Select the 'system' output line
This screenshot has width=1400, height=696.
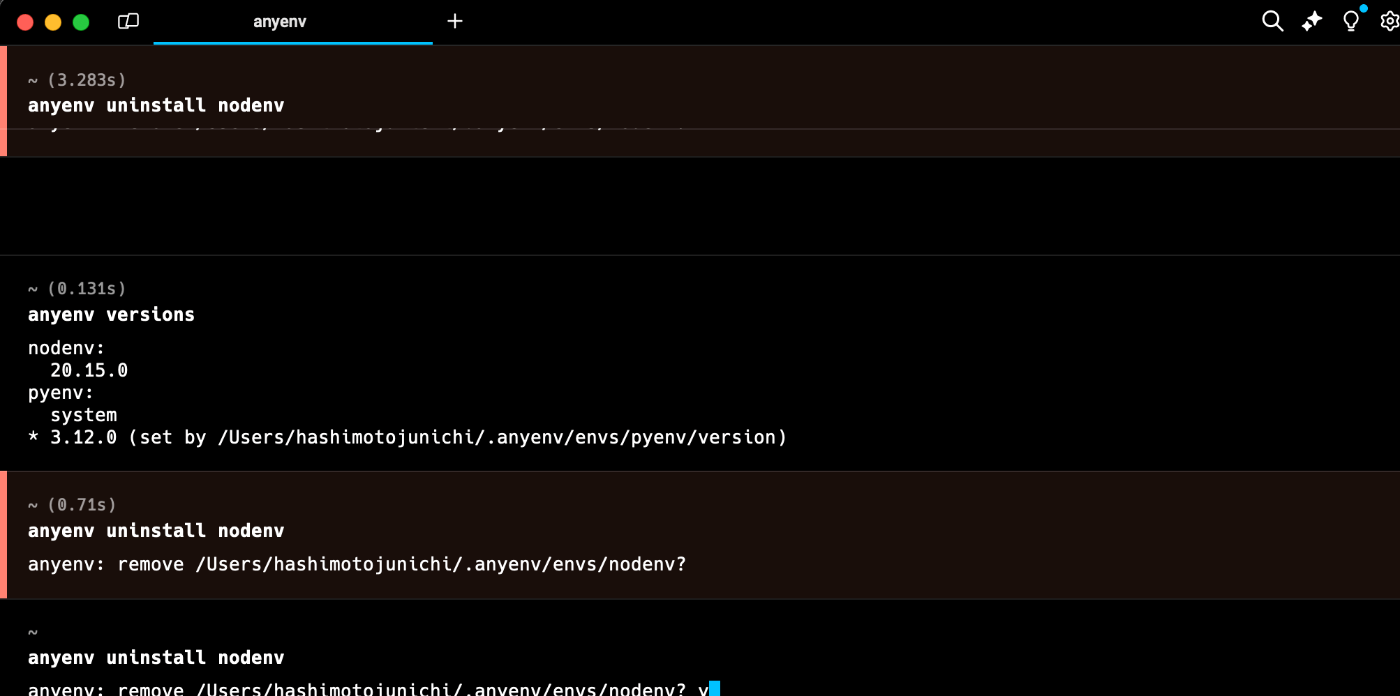(x=84, y=414)
